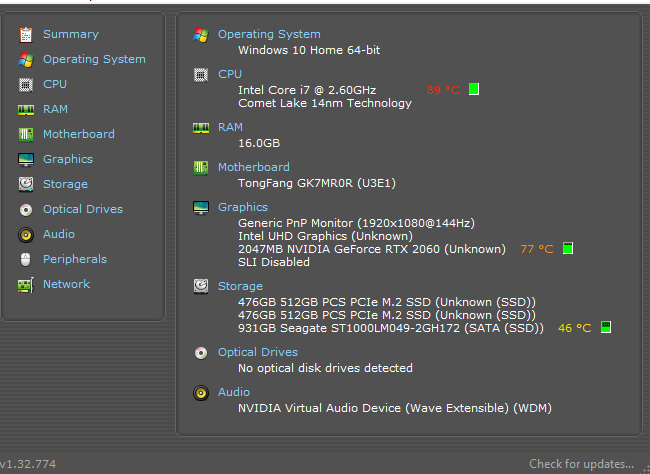Image resolution: width=650 pixels, height=474 pixels.
Task: Select Graphics in the sidebar
Action: coord(68,159)
